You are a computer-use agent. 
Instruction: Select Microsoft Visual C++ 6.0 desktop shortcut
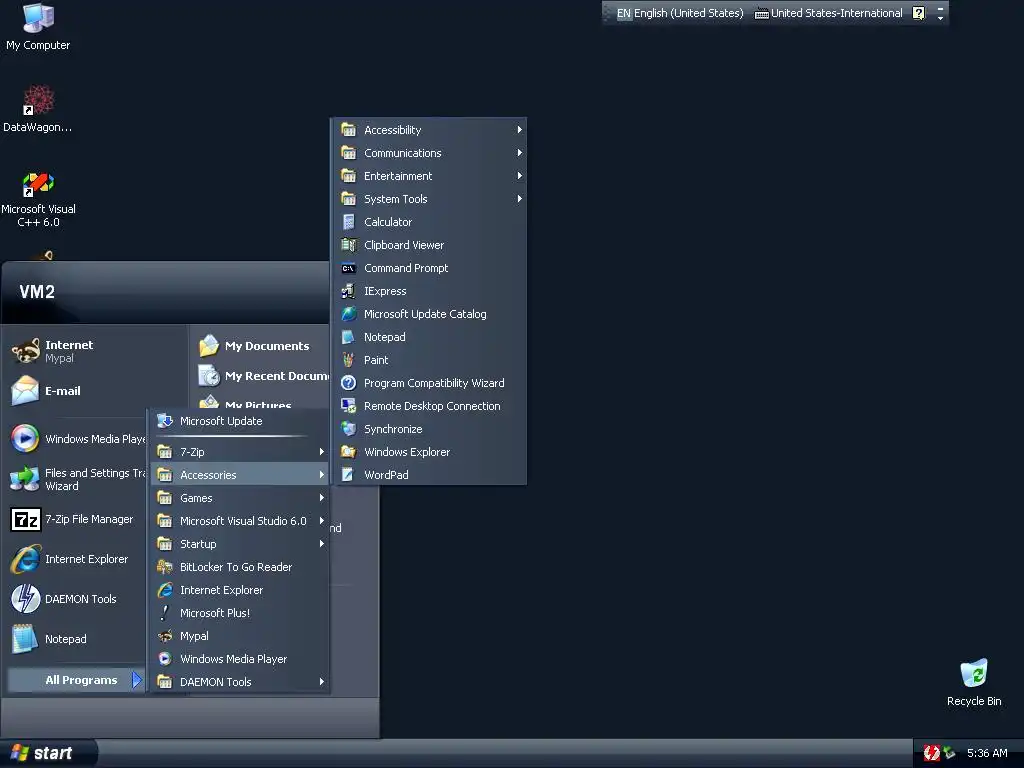(x=38, y=199)
